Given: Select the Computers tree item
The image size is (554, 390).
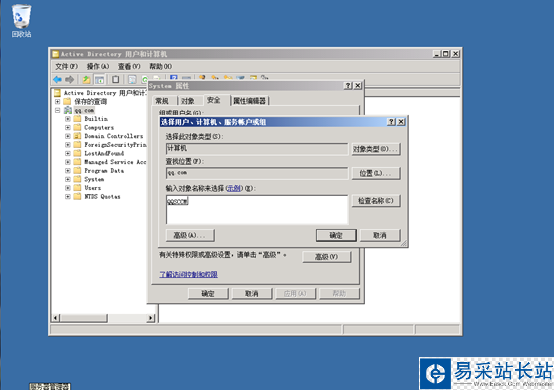Looking at the screenshot, I should pyautogui.click(x=99, y=128).
